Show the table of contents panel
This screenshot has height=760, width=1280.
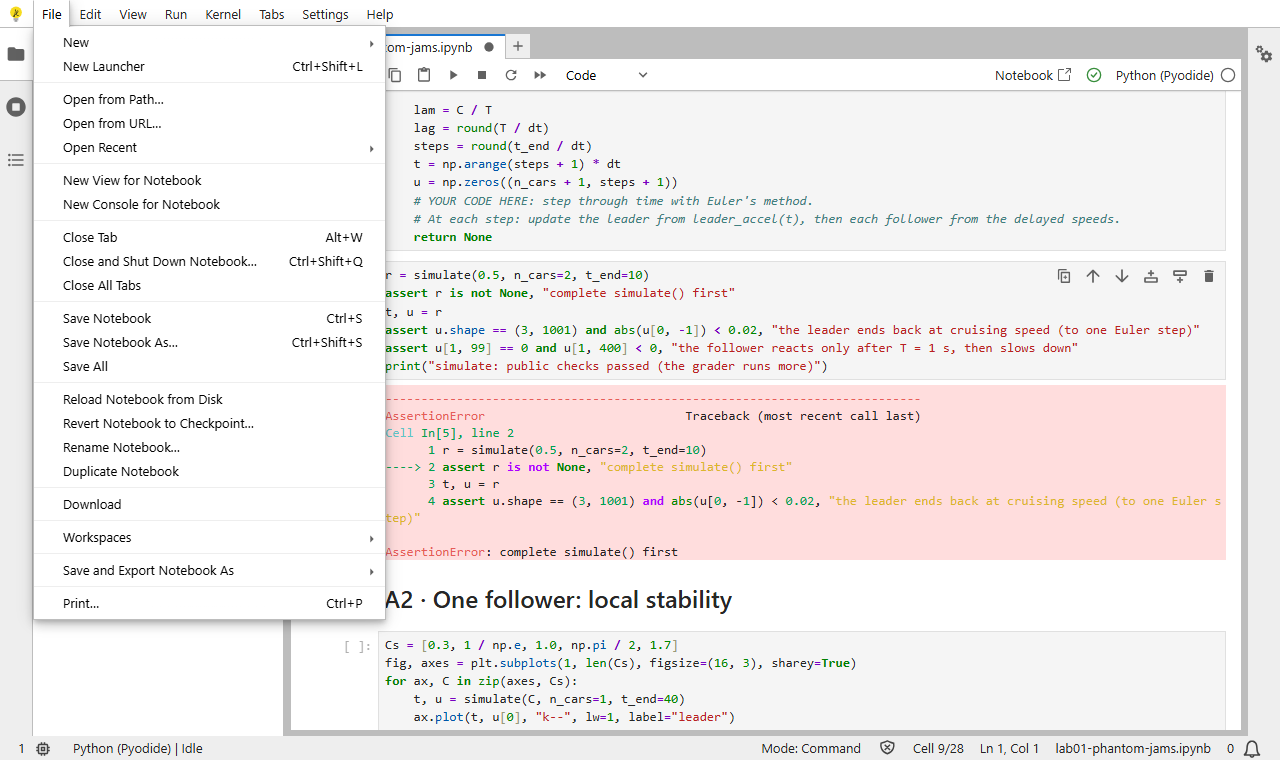pos(16,160)
